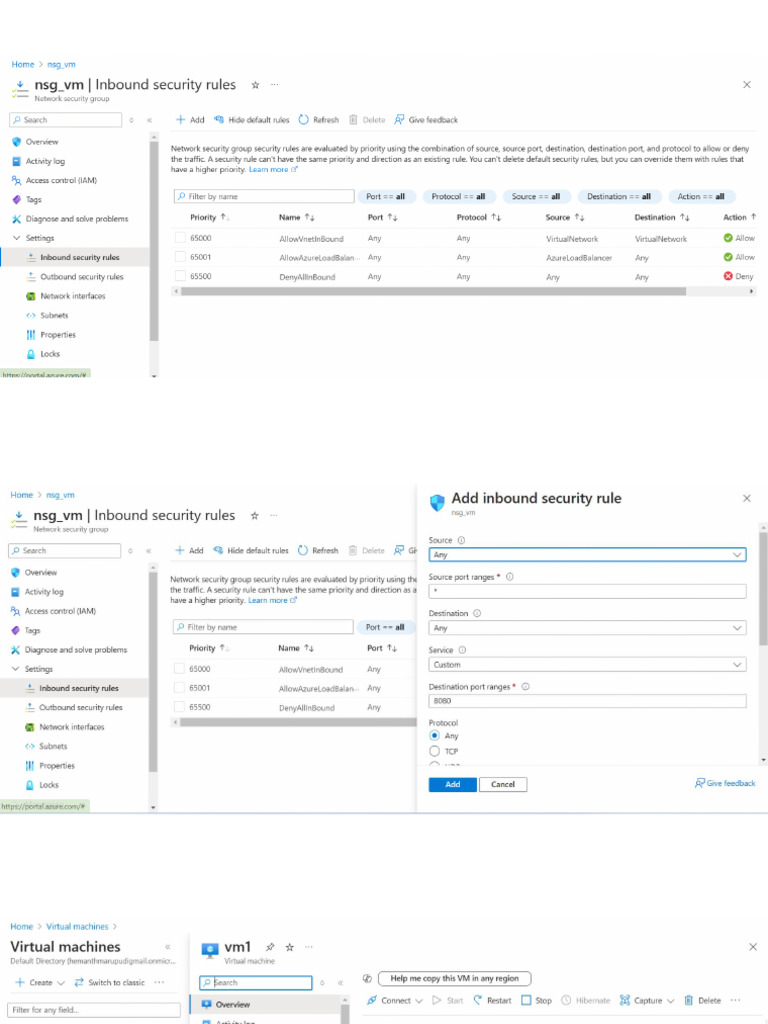
Task: Click the info icon next to Source label
Action: [461, 540]
